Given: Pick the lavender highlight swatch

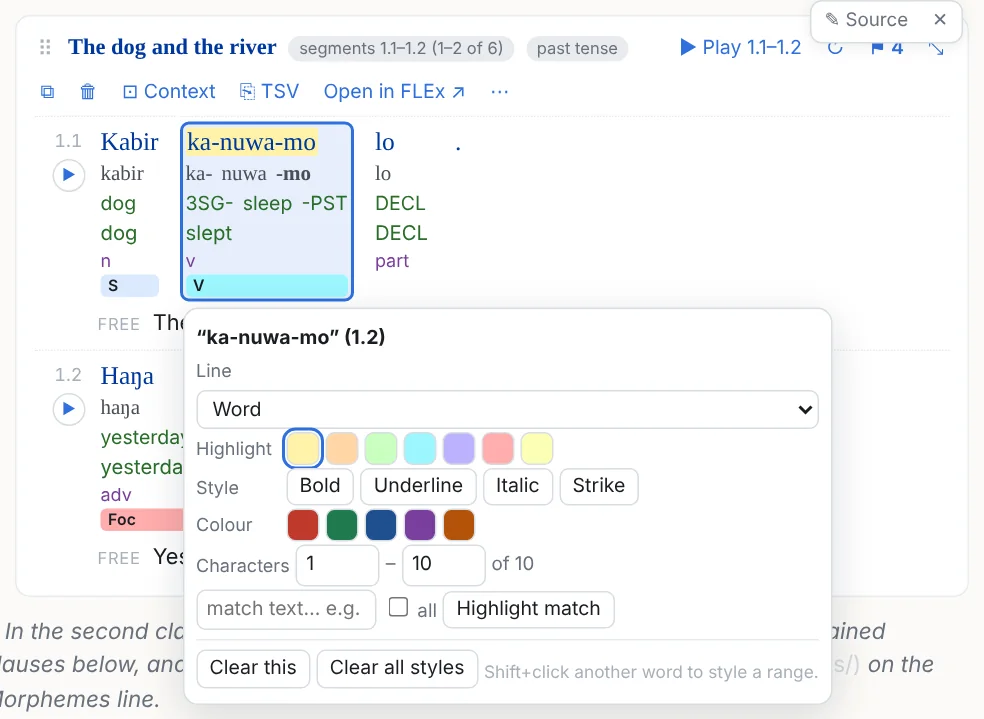Looking at the screenshot, I should coord(459,449).
